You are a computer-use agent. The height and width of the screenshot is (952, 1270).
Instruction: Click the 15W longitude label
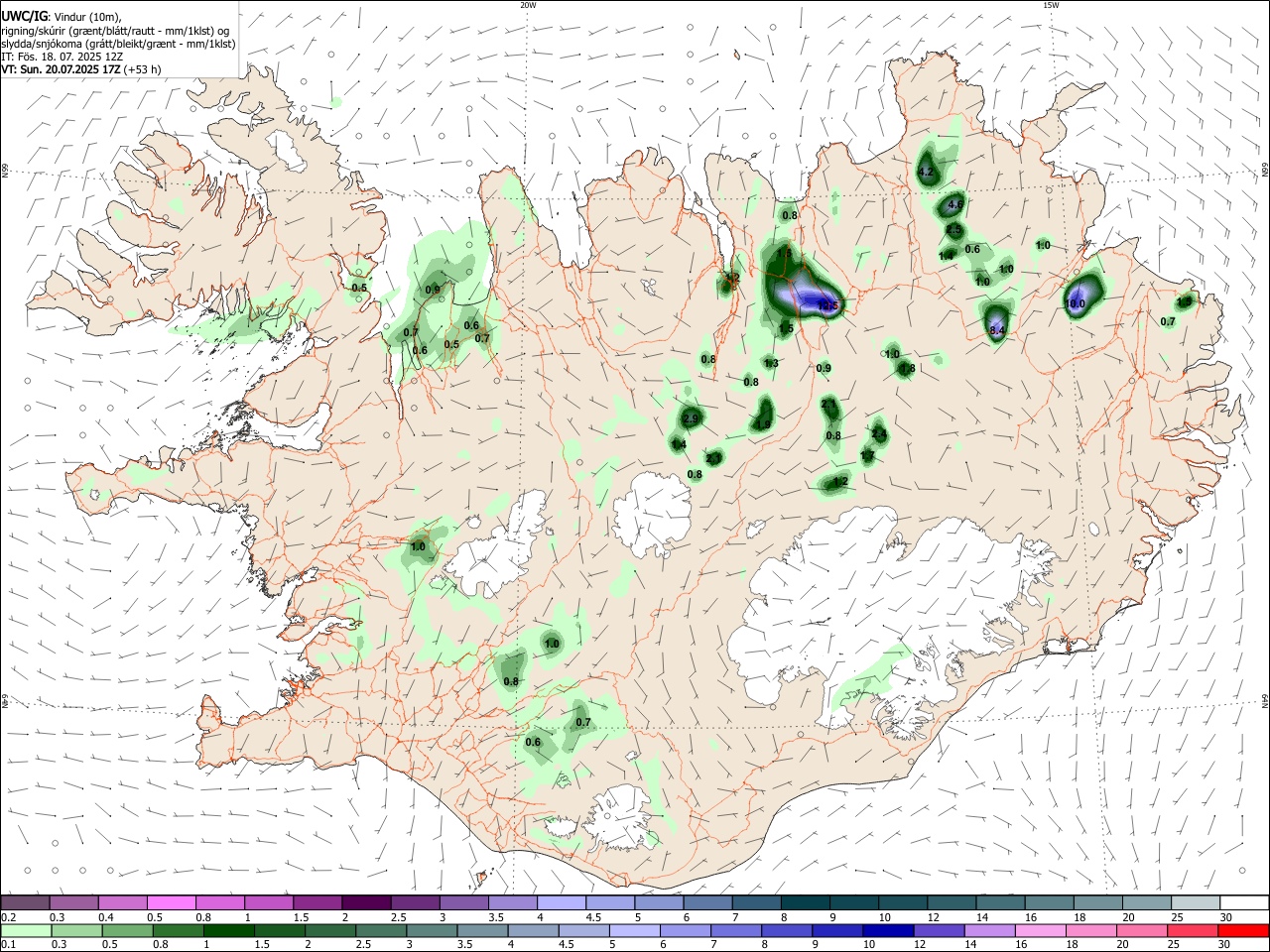[x=1051, y=5]
